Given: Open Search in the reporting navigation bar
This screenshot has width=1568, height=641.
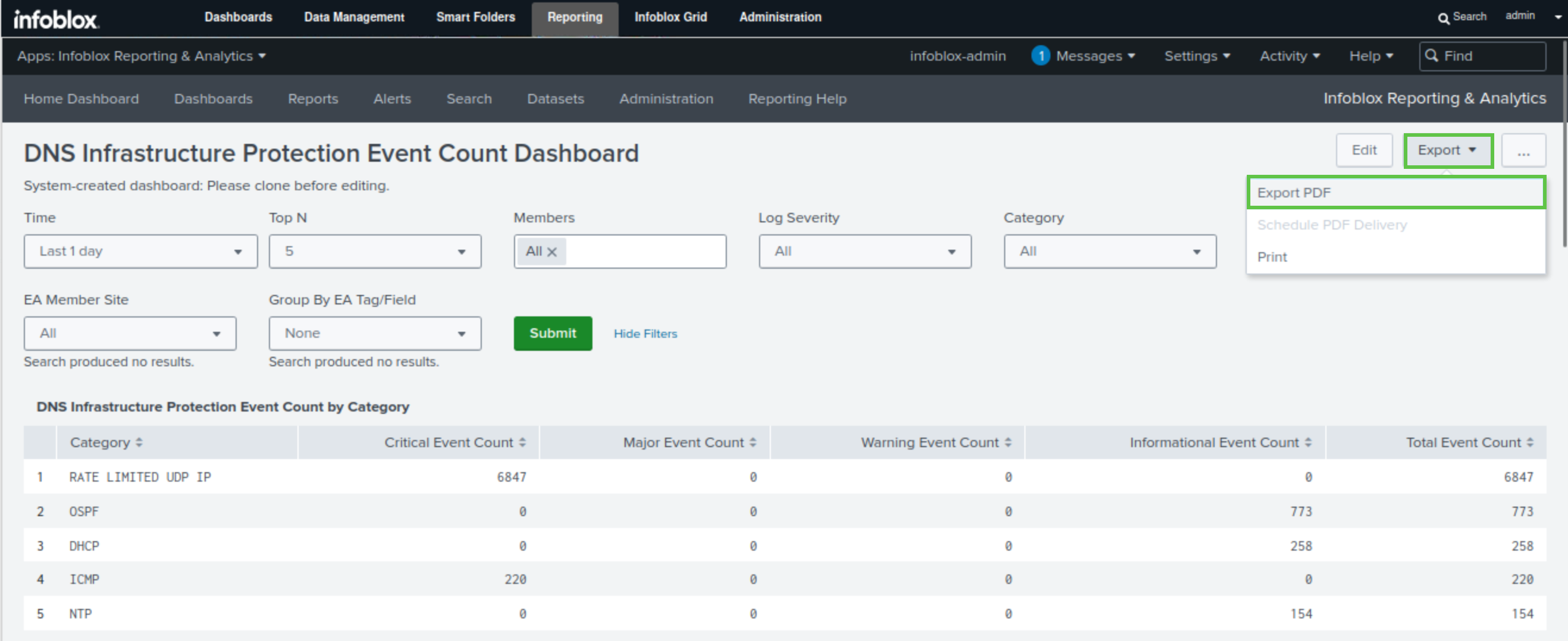Looking at the screenshot, I should [x=469, y=99].
